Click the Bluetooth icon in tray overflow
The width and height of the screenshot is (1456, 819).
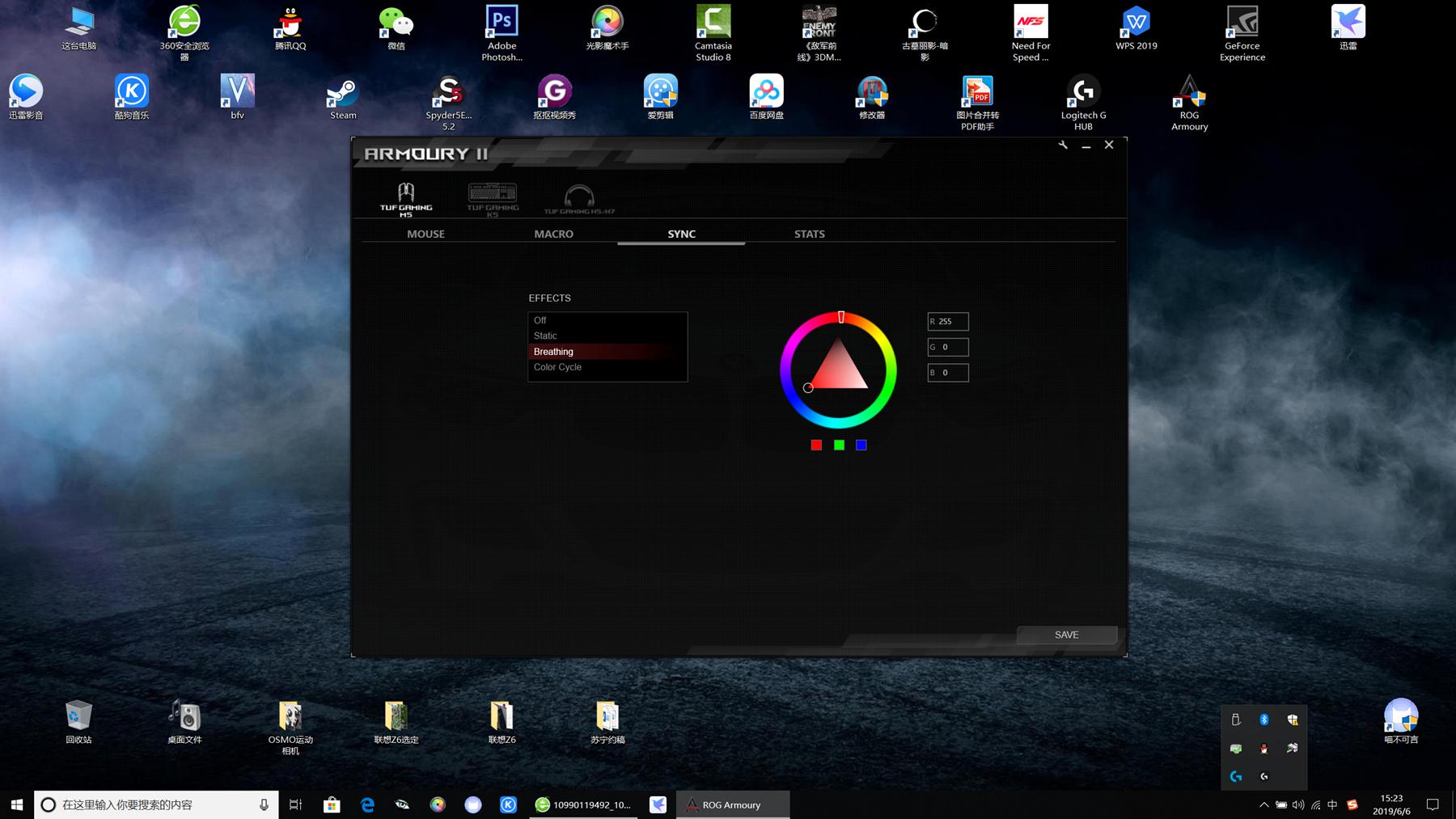click(x=1264, y=720)
